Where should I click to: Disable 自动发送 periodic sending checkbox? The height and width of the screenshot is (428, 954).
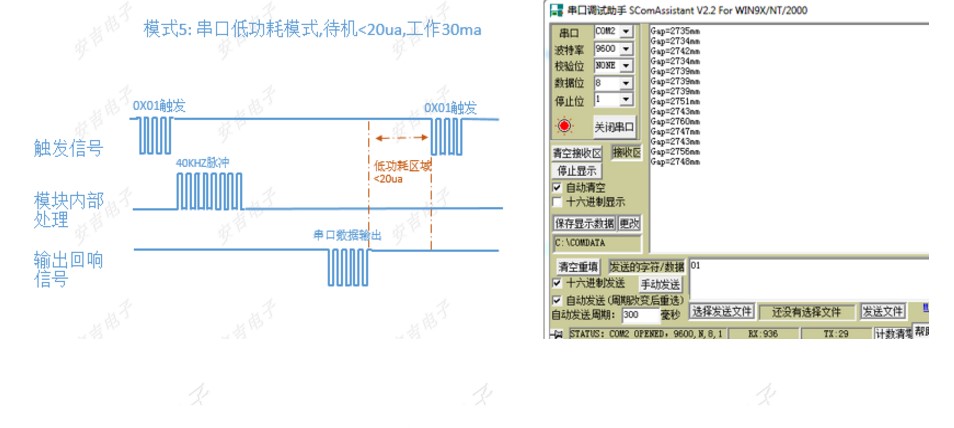point(558,298)
